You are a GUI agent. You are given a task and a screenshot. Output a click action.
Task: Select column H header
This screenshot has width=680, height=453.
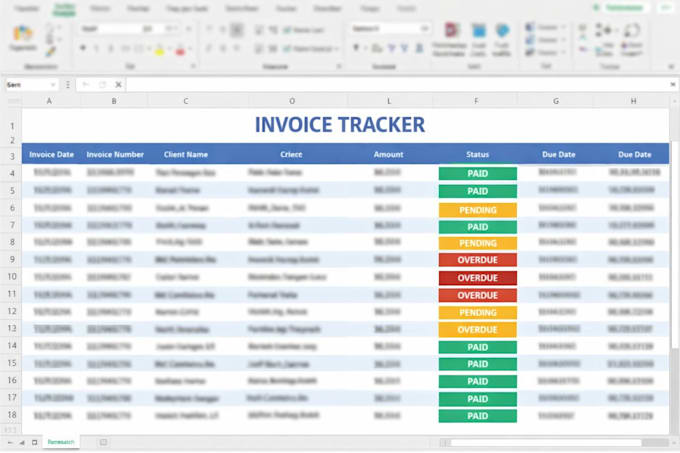634,101
